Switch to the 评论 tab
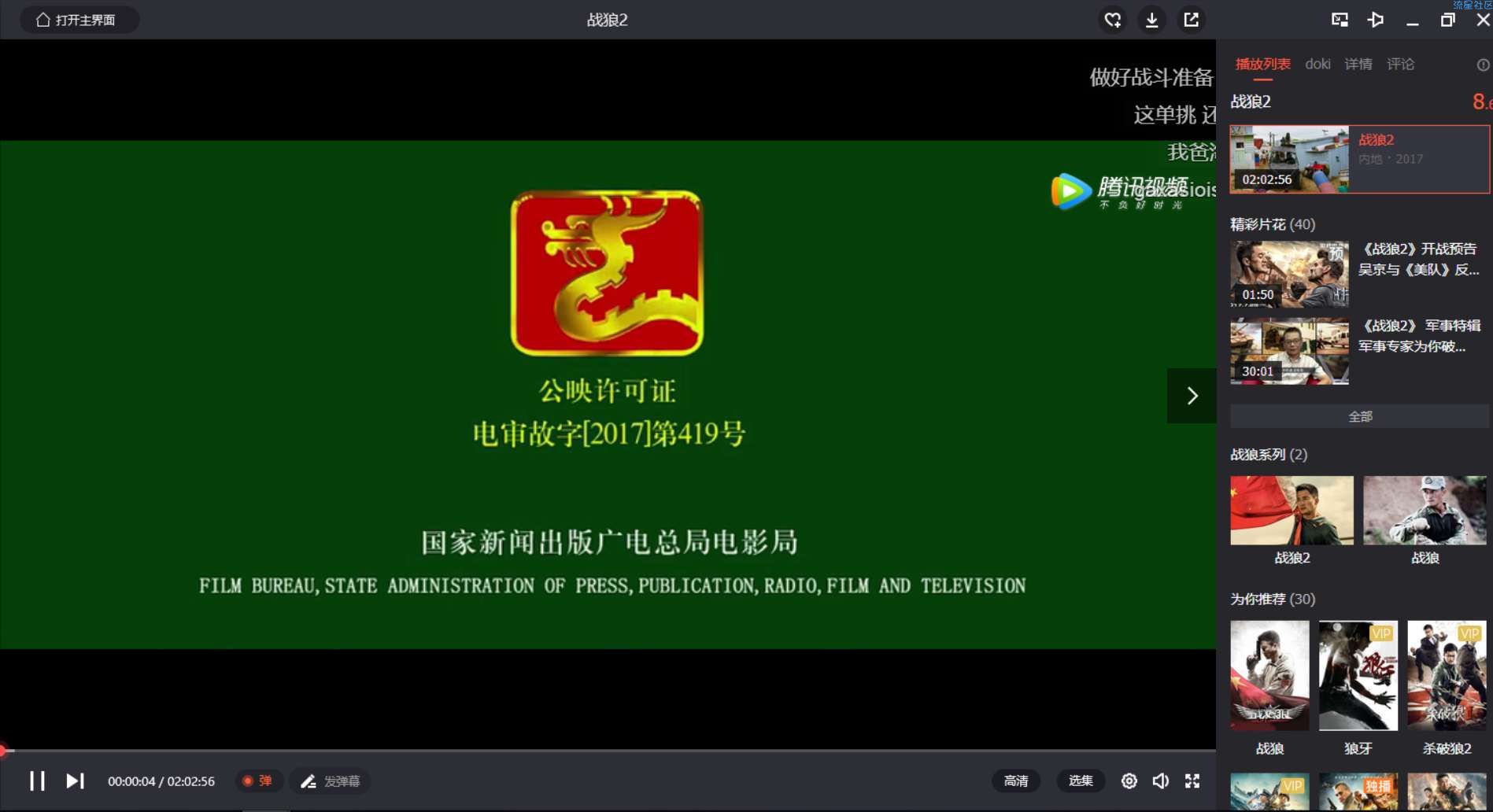This screenshot has height=812, width=1493. click(1400, 64)
